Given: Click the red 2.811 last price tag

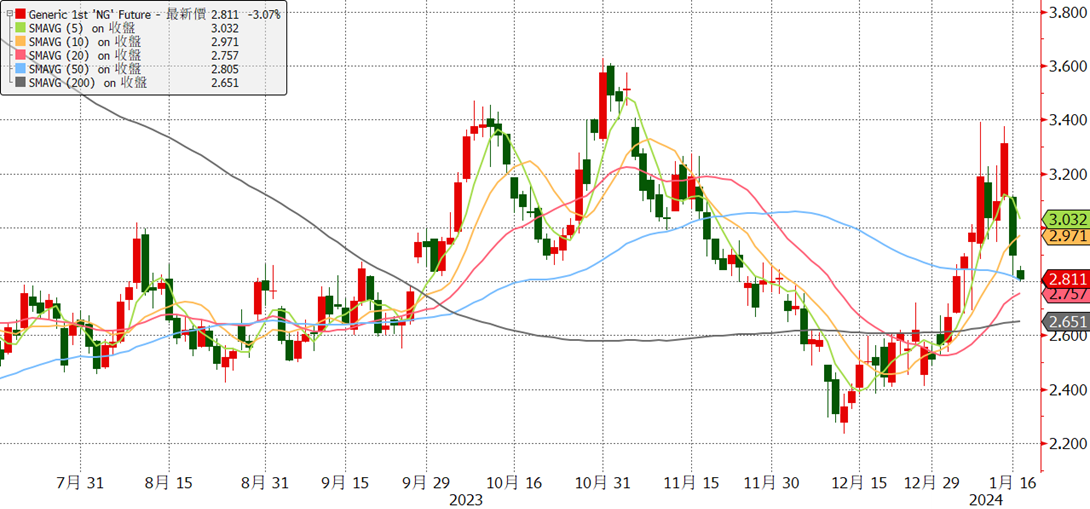Looking at the screenshot, I should point(1066,280).
